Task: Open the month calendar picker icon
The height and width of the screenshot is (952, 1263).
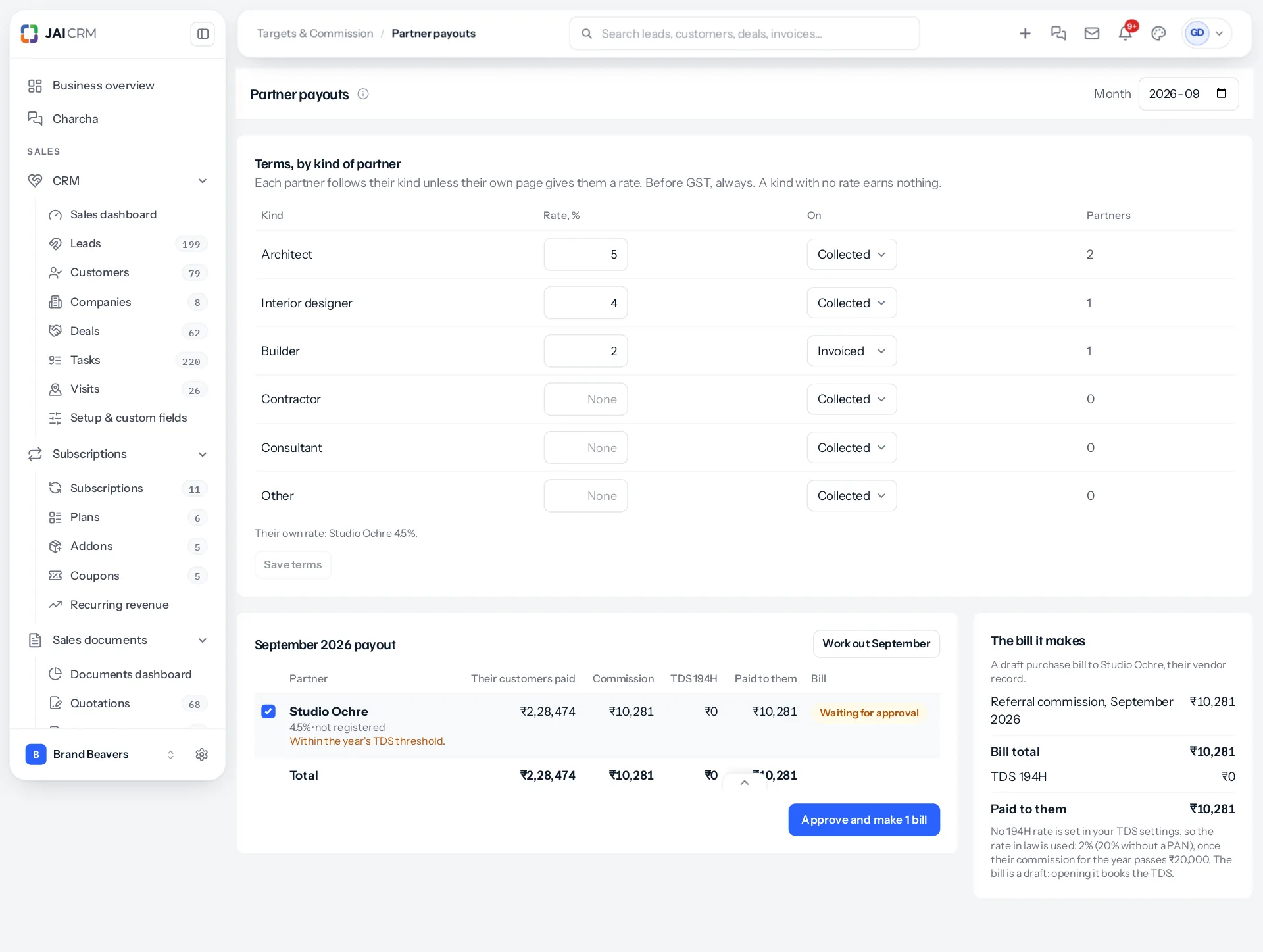Action: (x=1222, y=93)
